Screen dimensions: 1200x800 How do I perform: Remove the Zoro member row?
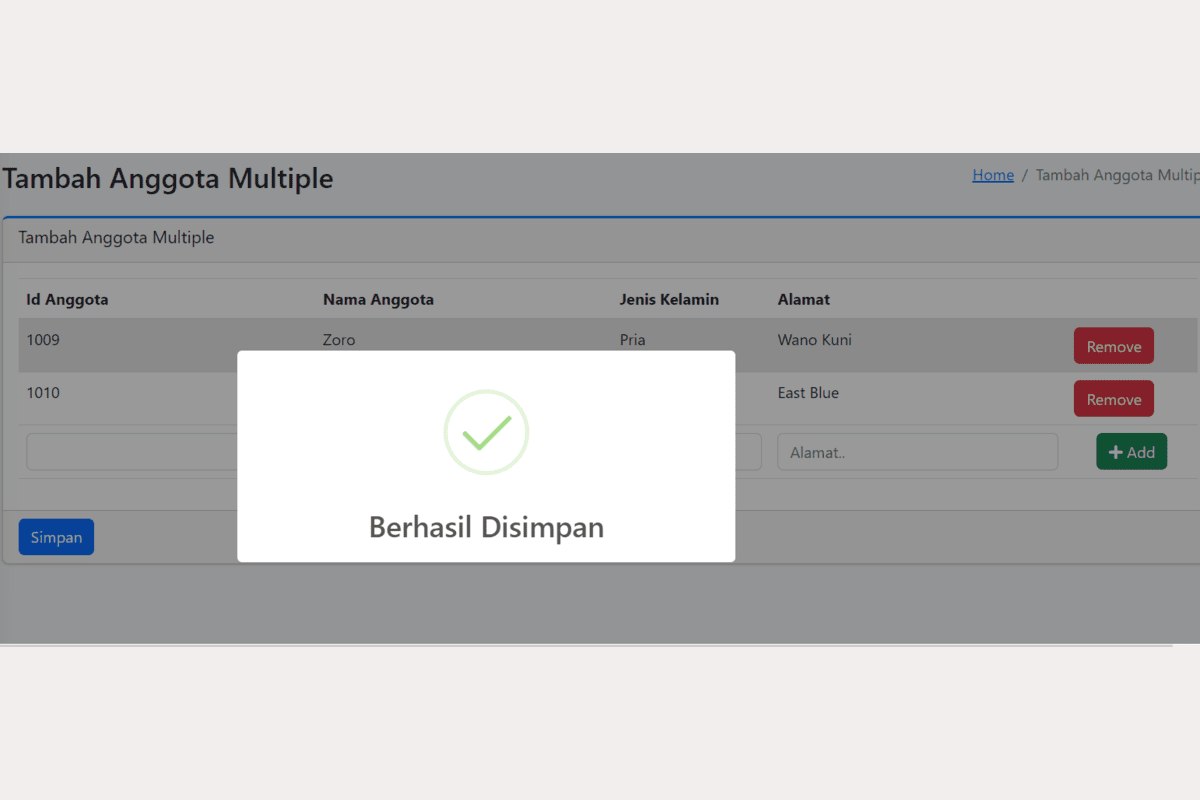(x=1113, y=346)
